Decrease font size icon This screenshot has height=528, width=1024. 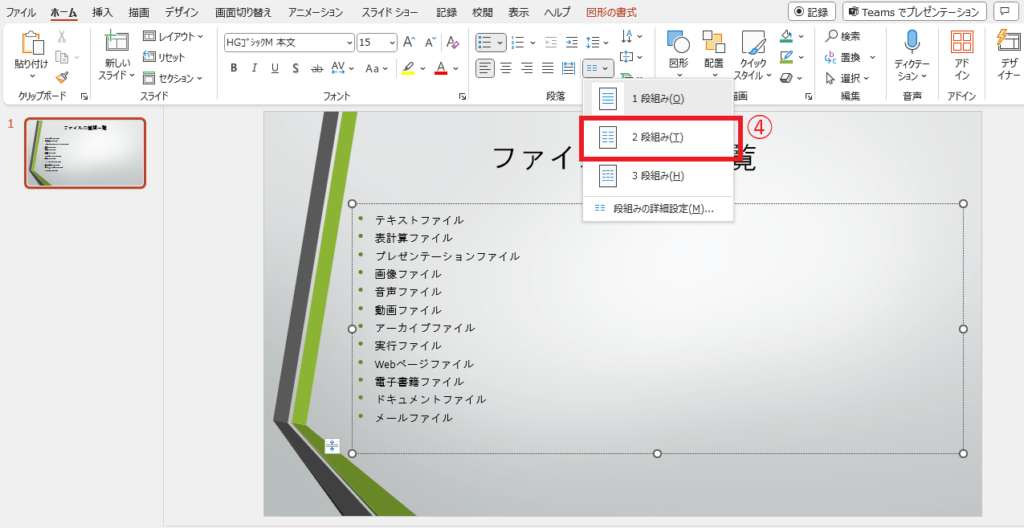click(x=430, y=42)
